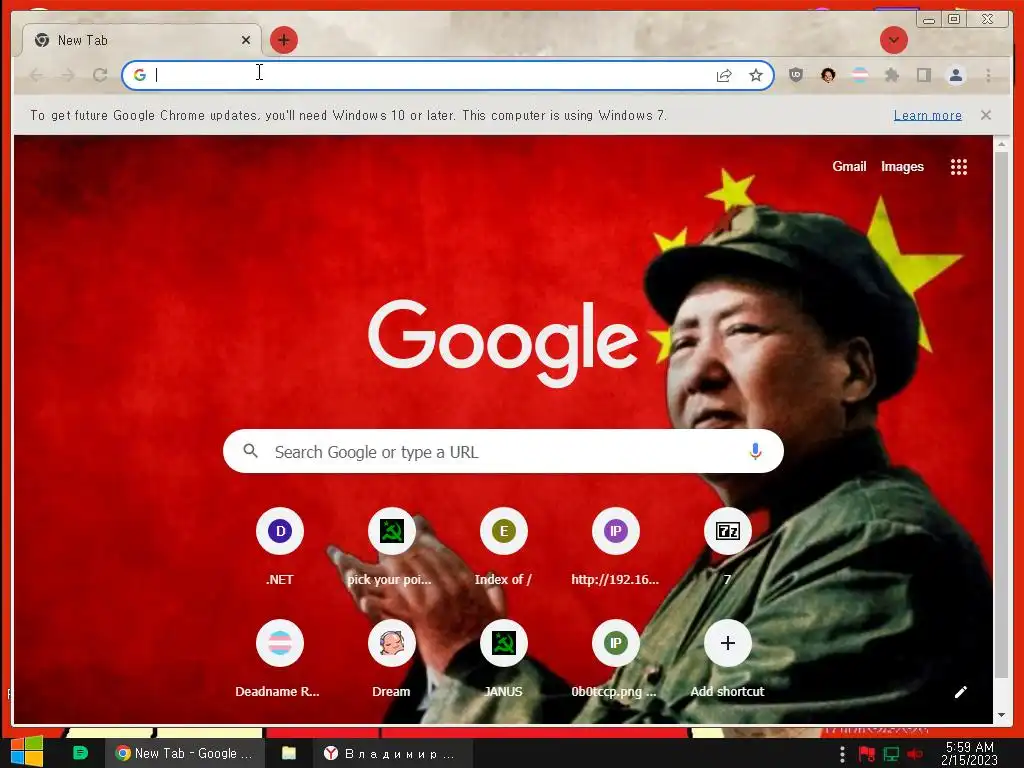Click the red flag tray icon
The height and width of the screenshot is (768, 1024).
866,755
